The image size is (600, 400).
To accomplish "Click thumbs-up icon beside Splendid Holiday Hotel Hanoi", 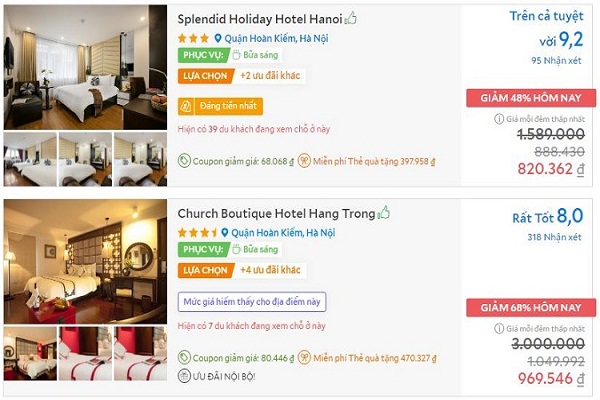I will pyautogui.click(x=351, y=18).
